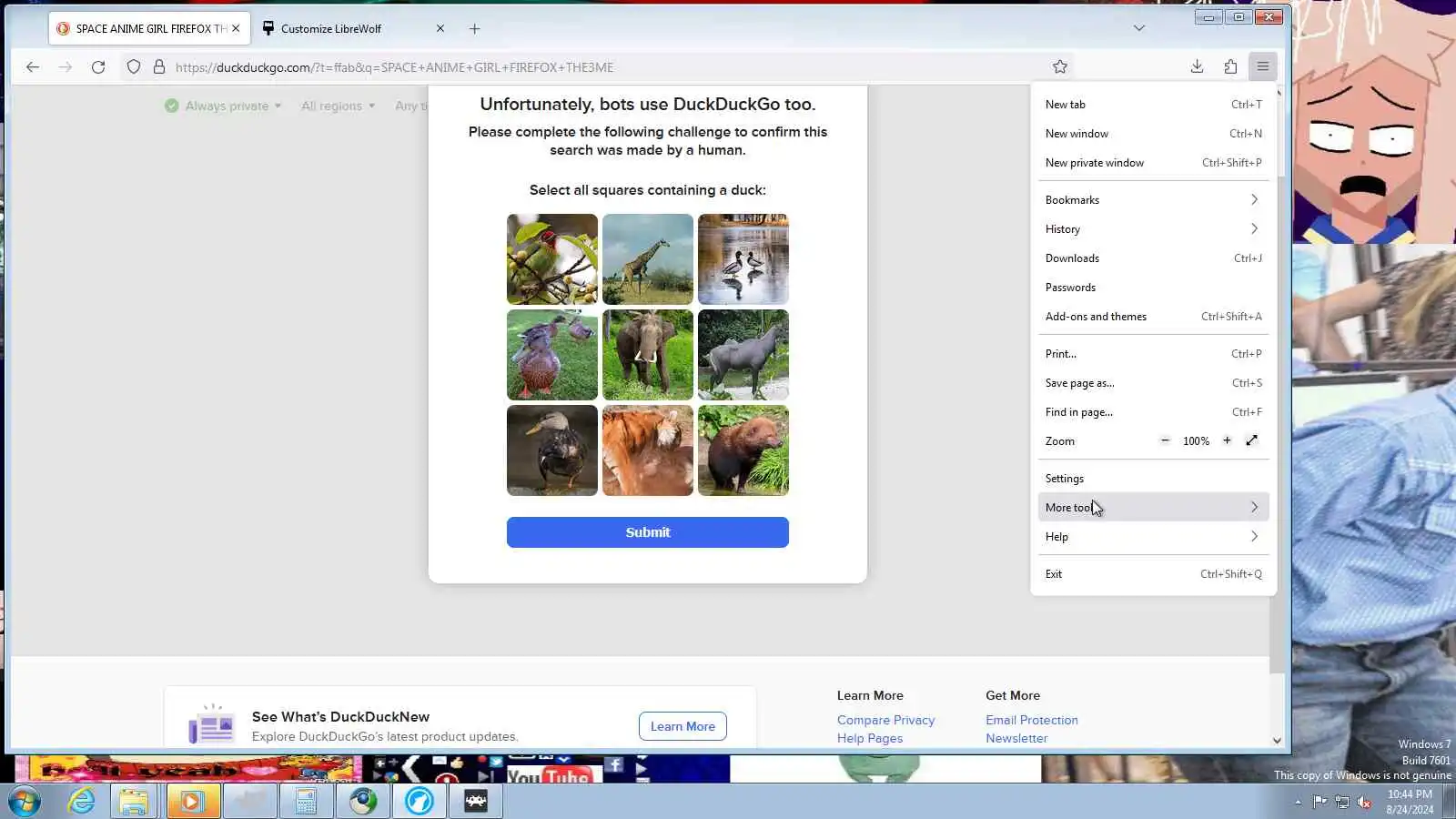Launch Internet Explorer from the taskbar
1456x819 pixels.
pos(82,802)
